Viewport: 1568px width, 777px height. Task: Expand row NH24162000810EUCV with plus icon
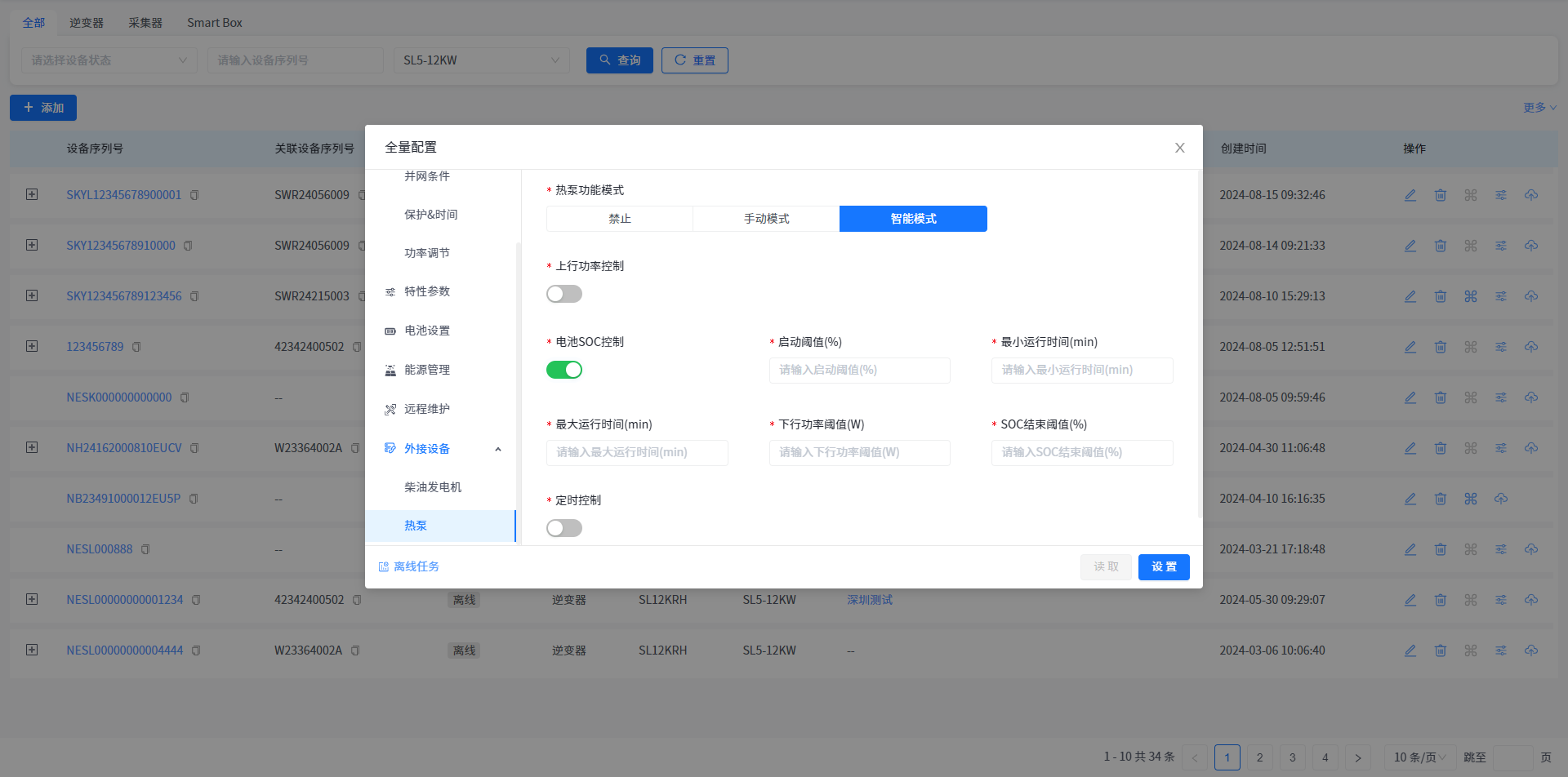[32, 447]
